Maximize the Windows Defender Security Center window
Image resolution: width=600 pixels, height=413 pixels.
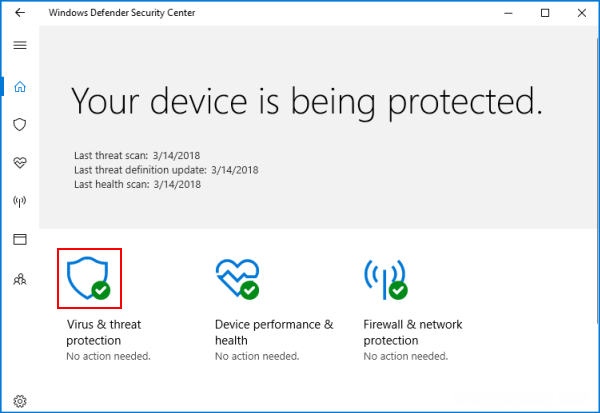545,13
